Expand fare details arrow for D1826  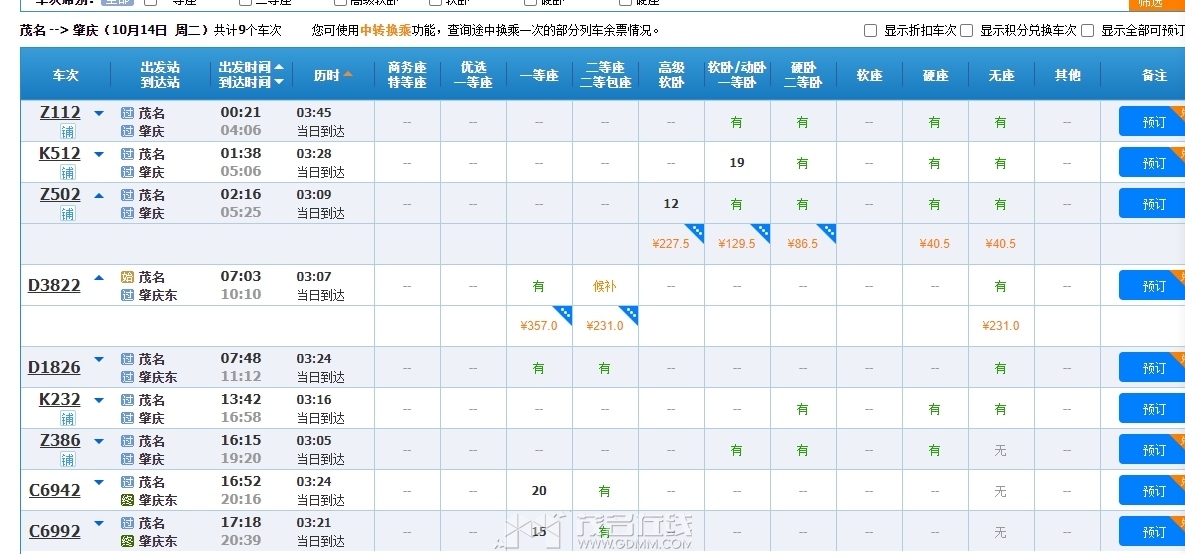click(x=99, y=359)
